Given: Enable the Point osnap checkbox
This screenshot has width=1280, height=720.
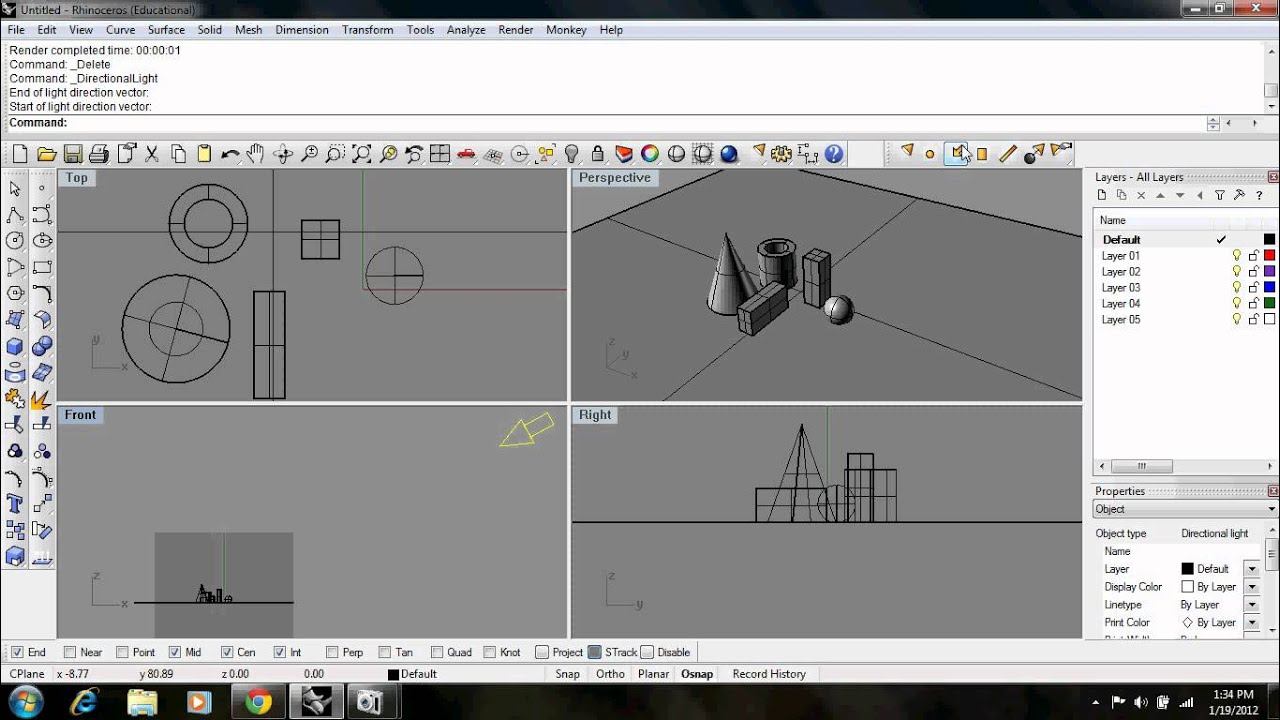Looking at the screenshot, I should [x=122, y=652].
